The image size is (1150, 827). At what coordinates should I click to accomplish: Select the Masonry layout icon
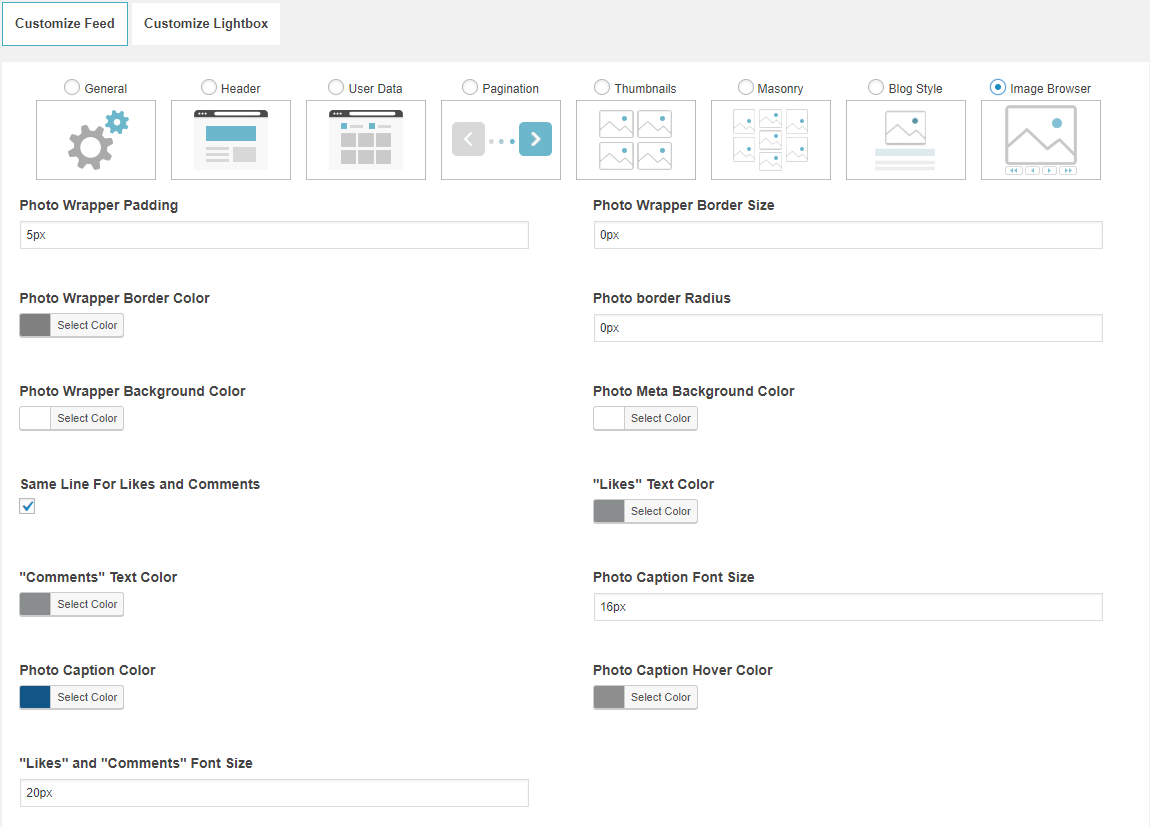[x=771, y=140]
